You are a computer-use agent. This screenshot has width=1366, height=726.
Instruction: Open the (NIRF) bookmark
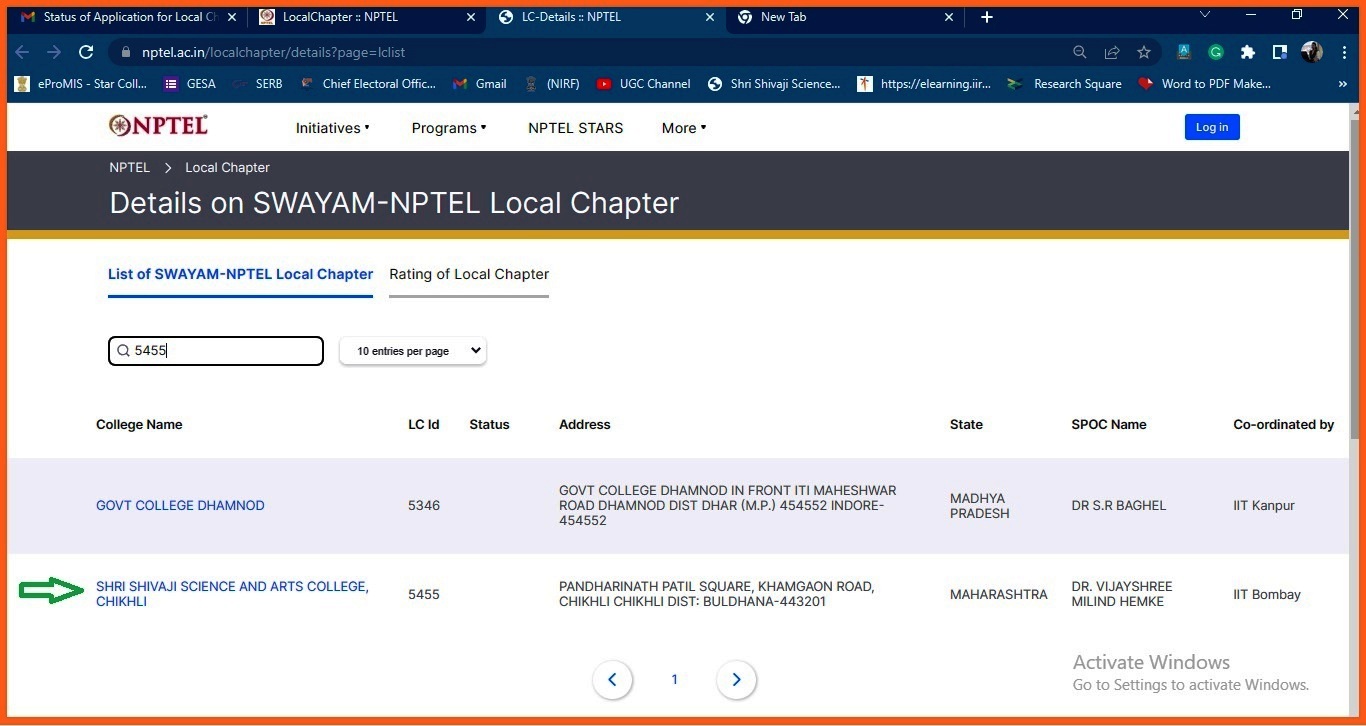(x=551, y=84)
